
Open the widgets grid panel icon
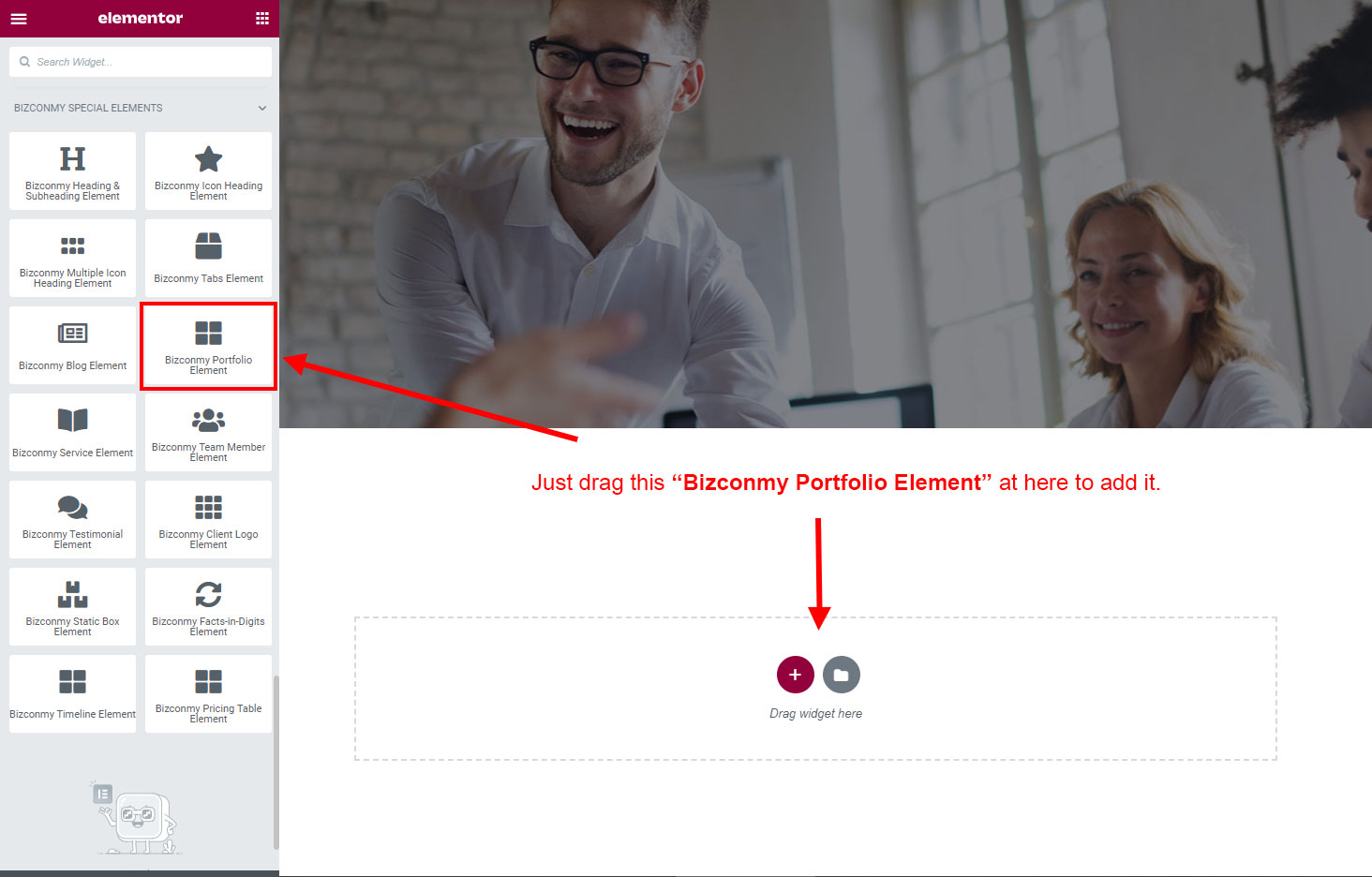pos(262,19)
